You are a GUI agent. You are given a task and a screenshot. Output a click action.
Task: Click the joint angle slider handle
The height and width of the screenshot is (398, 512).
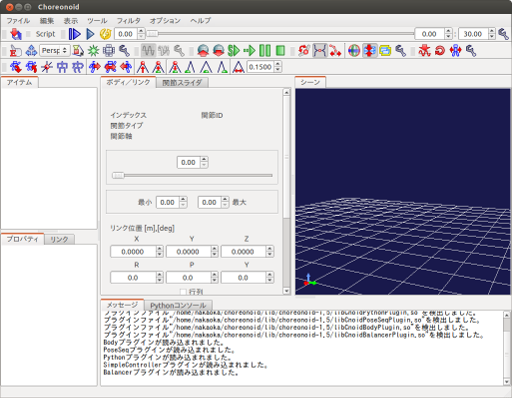(x=118, y=175)
